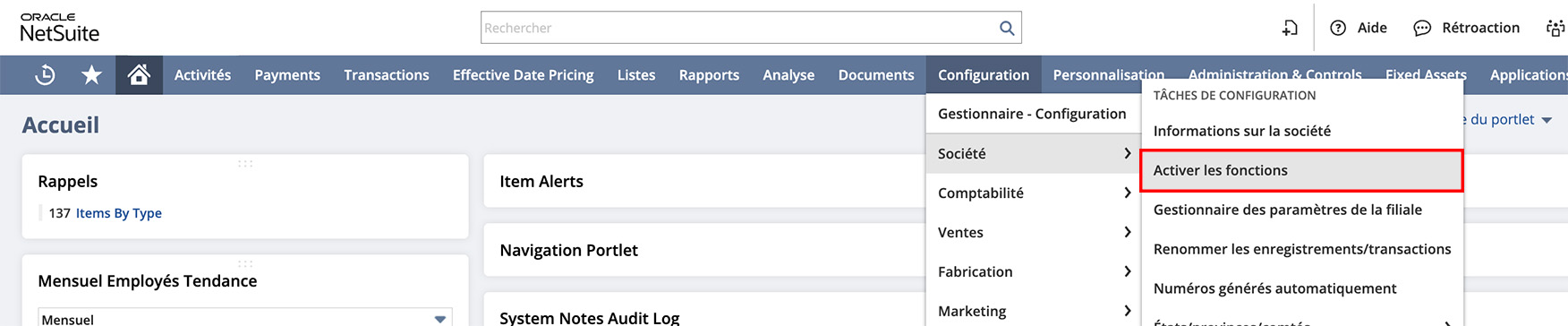Image resolution: width=1568 pixels, height=326 pixels.
Task: Click the search magnifier icon
Action: pyautogui.click(x=1007, y=28)
